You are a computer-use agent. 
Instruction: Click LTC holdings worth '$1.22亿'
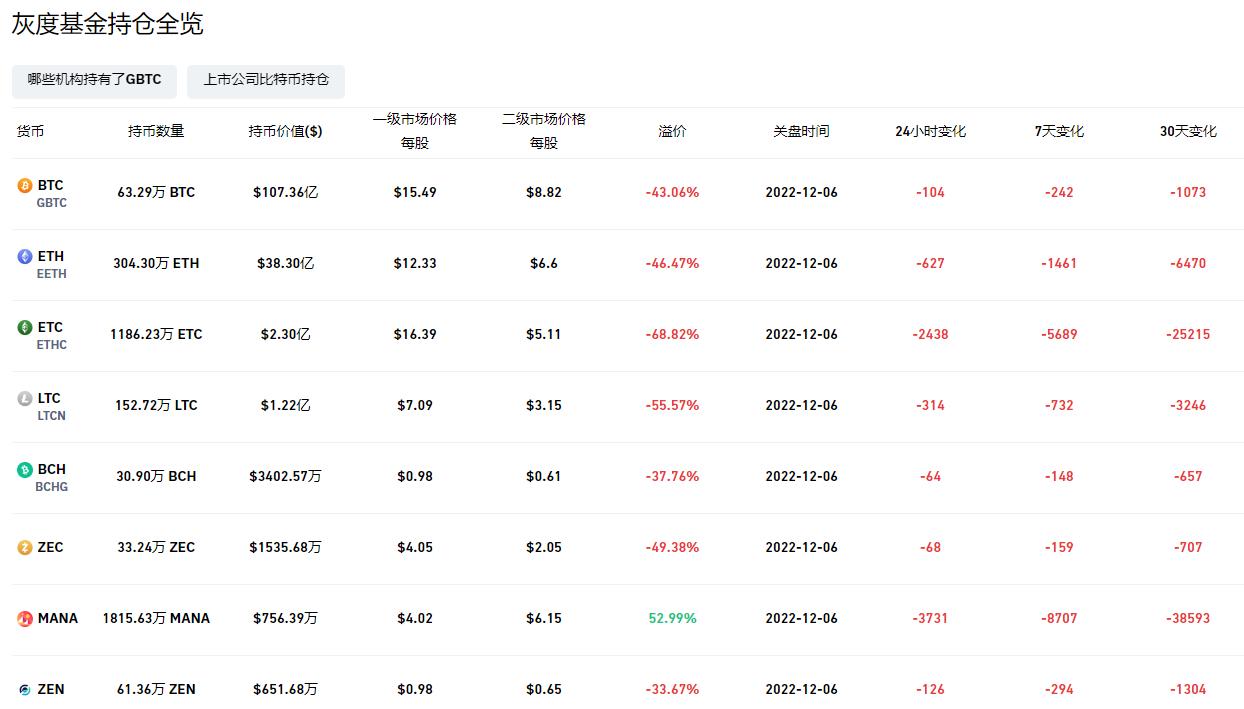pos(285,405)
